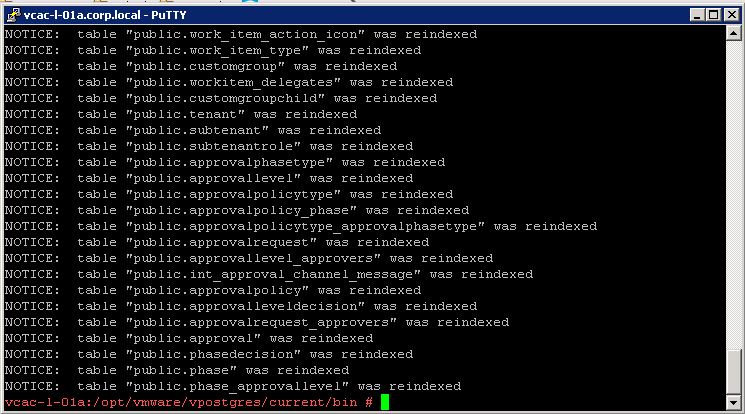Viewport: 745px width, 414px height.
Task: Click the work_item_action_icon notice line
Action: pos(241,35)
